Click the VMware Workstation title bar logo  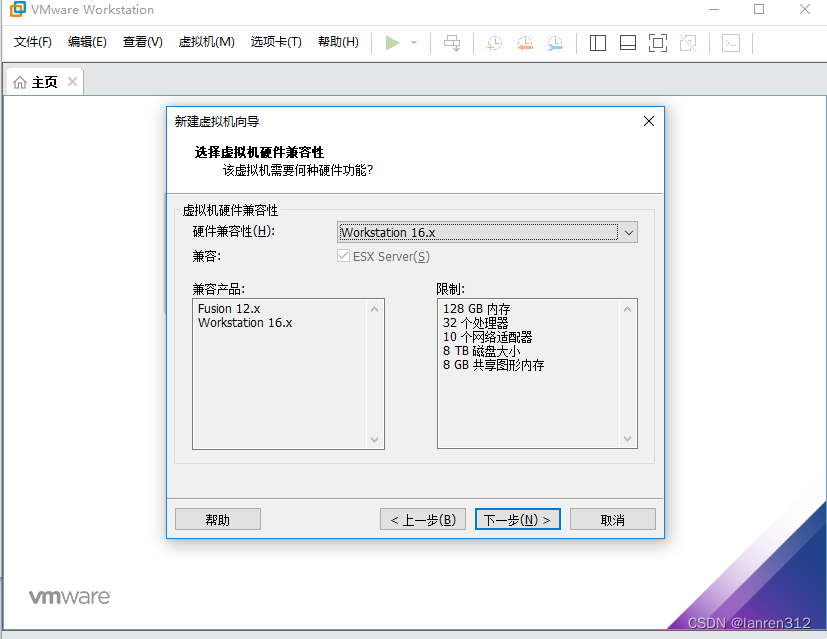(x=17, y=9)
